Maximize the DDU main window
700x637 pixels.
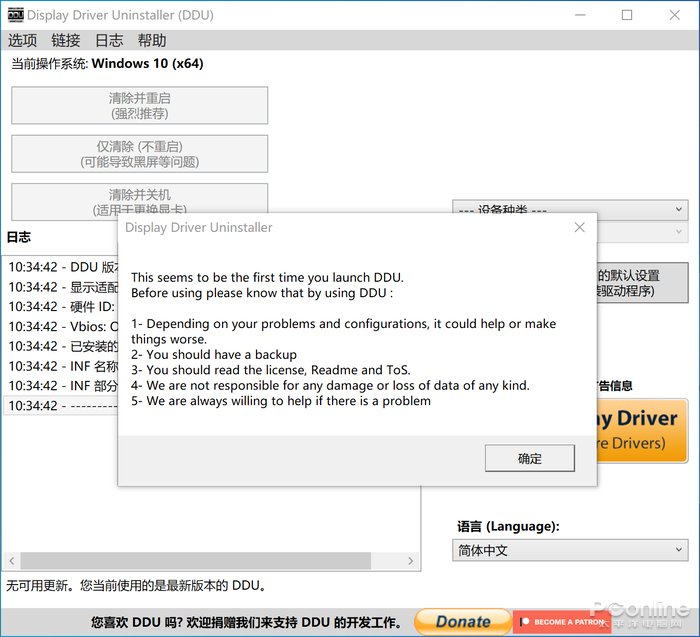[x=627, y=15]
